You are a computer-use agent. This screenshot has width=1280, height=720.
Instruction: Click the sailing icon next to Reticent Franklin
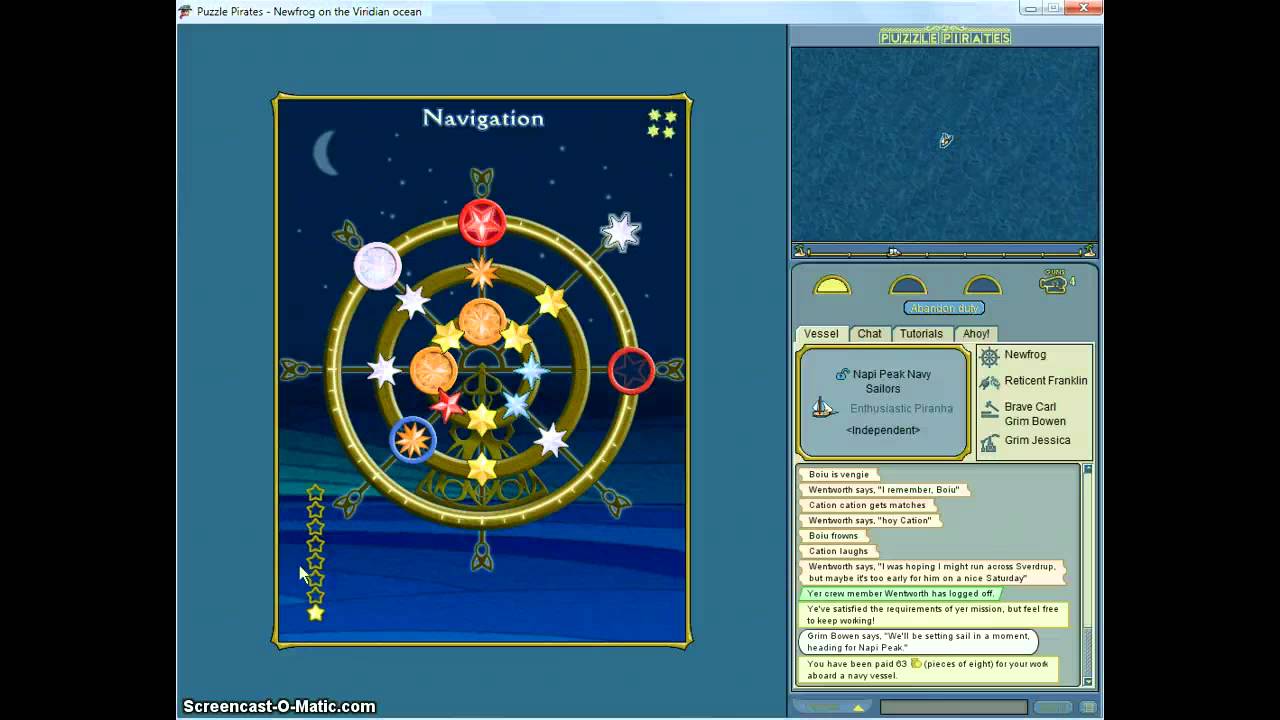click(x=989, y=382)
